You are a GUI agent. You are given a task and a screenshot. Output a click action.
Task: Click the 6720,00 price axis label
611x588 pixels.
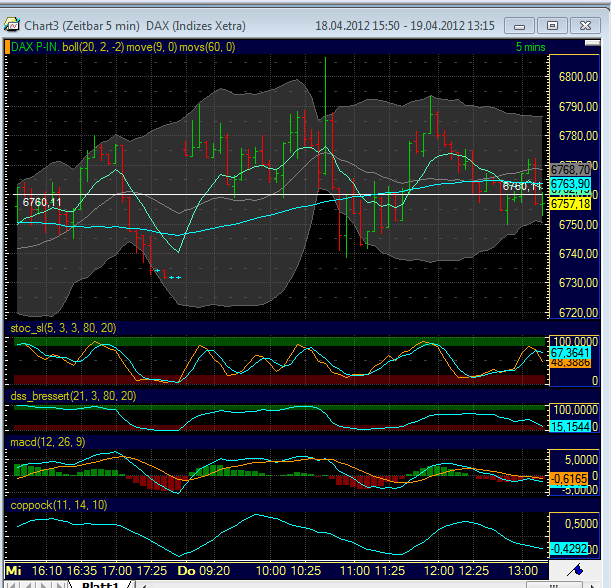(578, 313)
